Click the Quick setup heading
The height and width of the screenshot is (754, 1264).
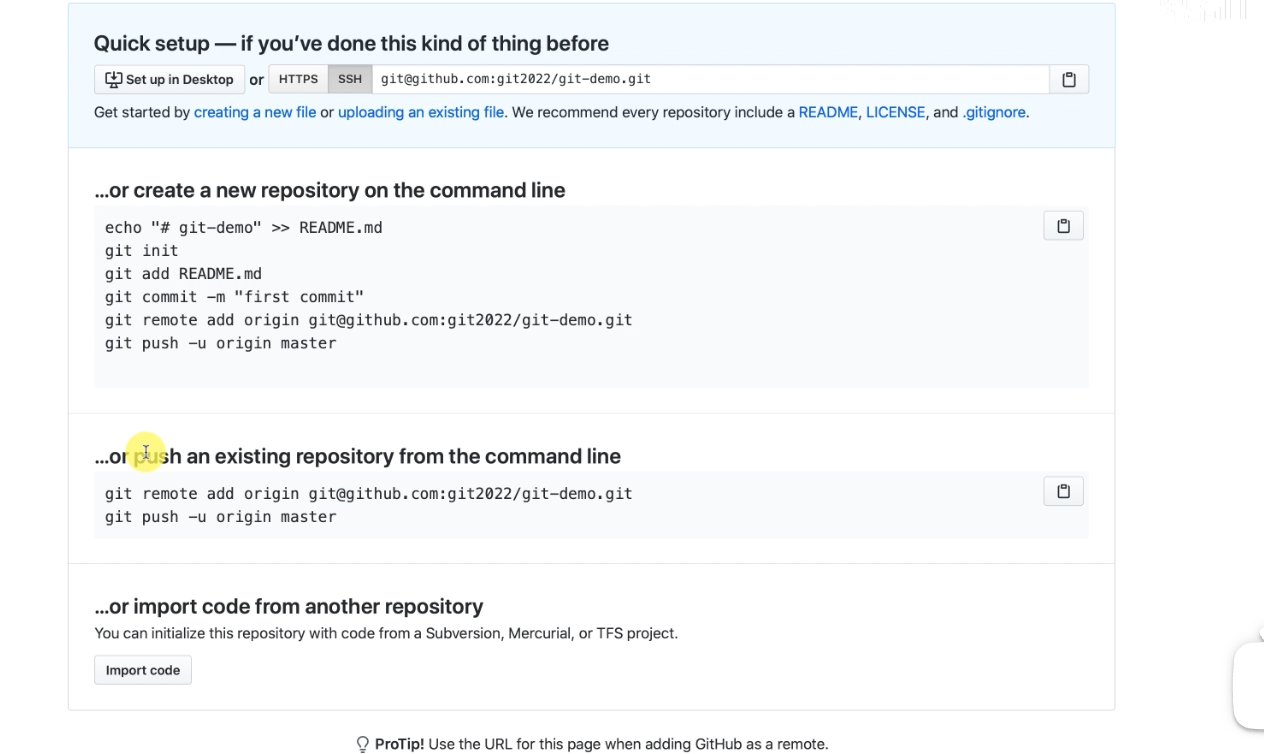[351, 44]
